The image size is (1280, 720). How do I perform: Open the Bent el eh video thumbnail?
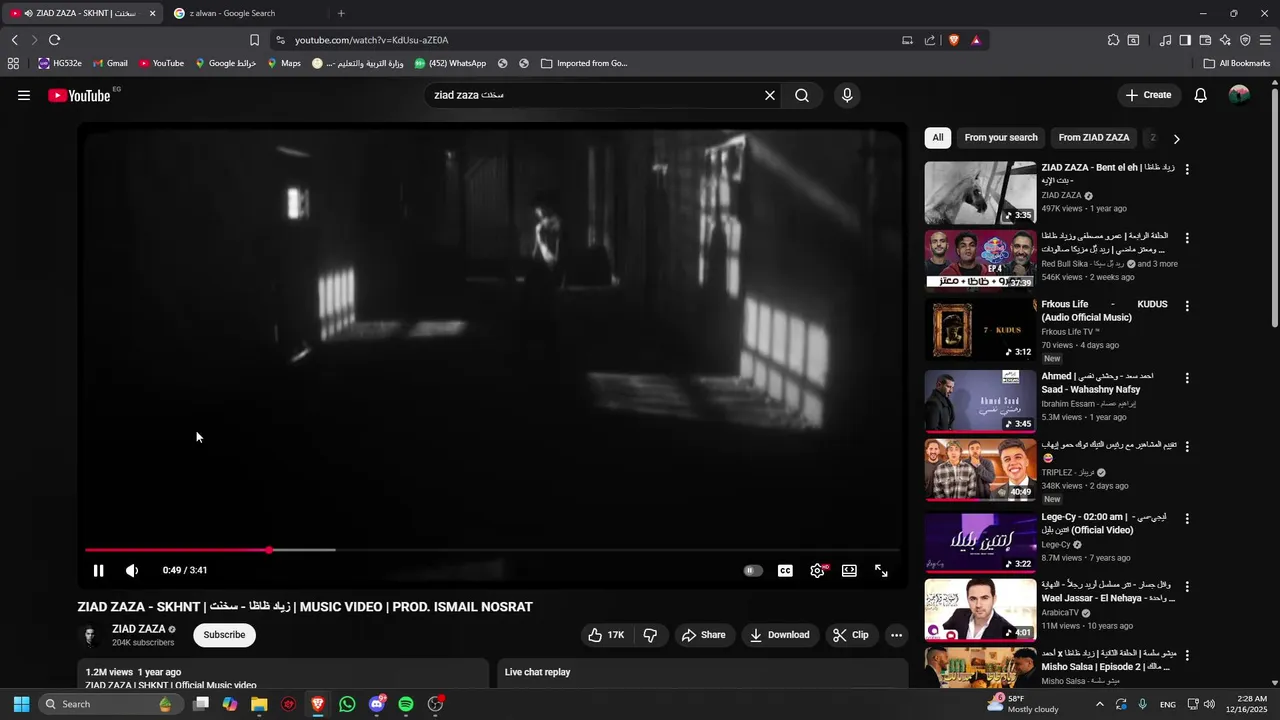pos(980,193)
